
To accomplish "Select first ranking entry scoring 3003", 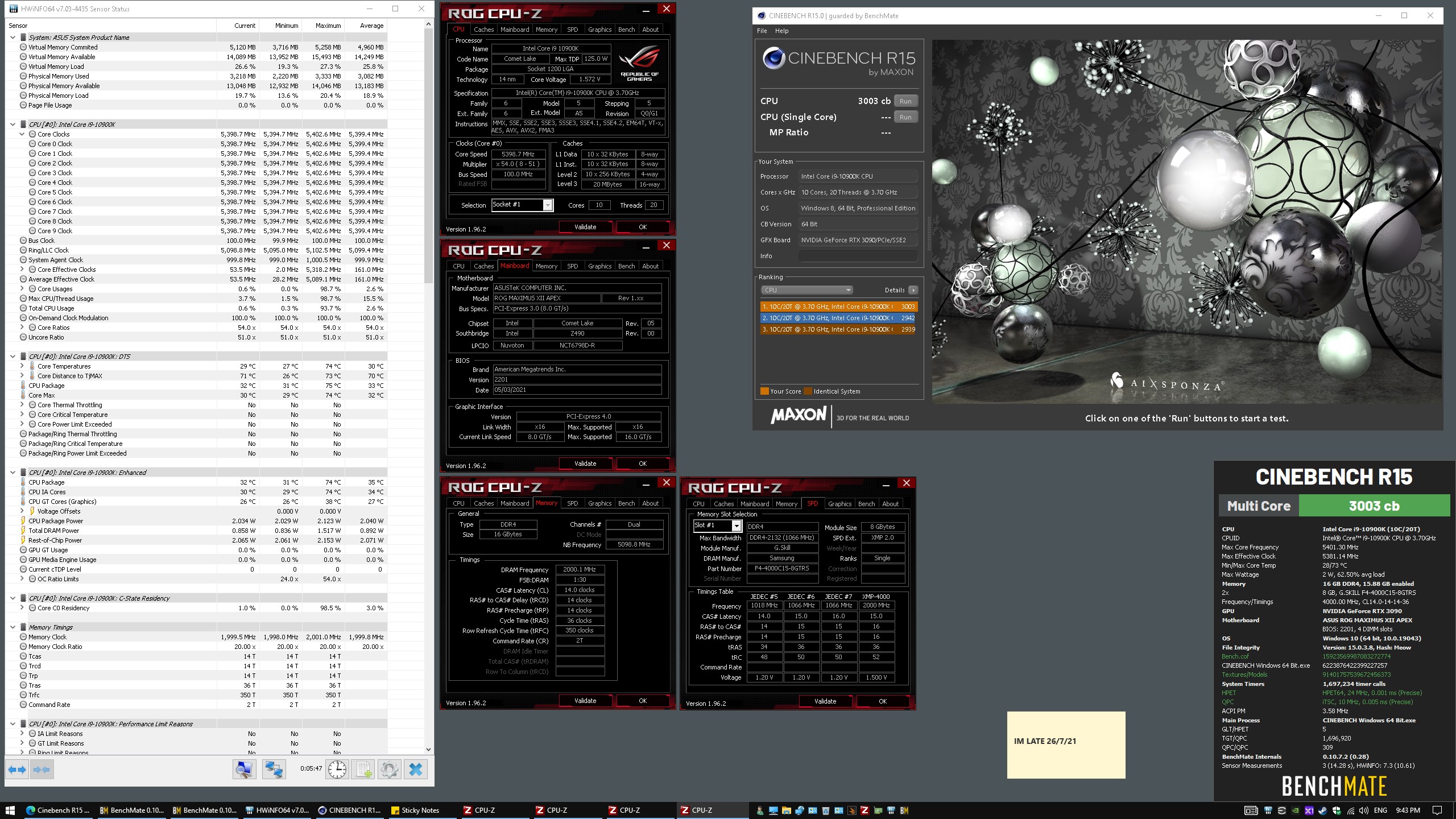I will (838, 307).
